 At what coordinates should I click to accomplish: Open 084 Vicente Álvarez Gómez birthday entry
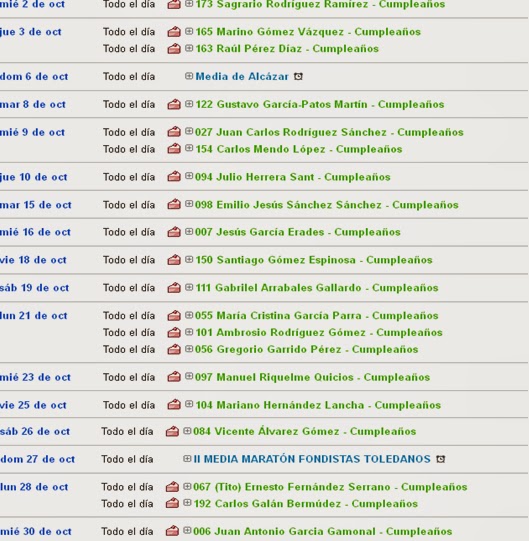point(305,431)
